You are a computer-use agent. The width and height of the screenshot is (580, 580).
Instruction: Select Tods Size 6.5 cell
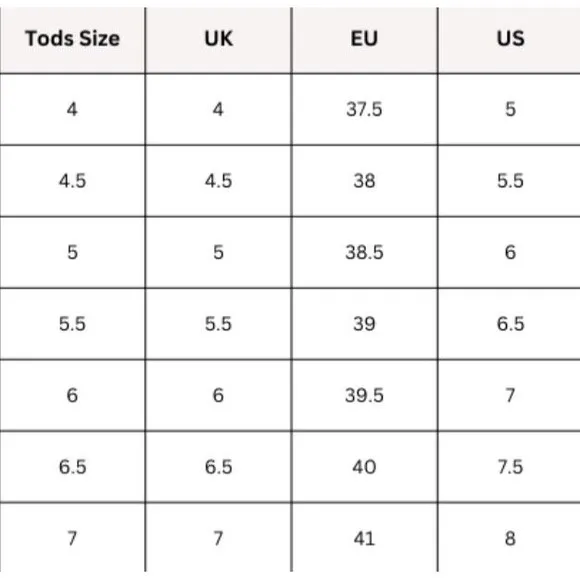click(72, 466)
